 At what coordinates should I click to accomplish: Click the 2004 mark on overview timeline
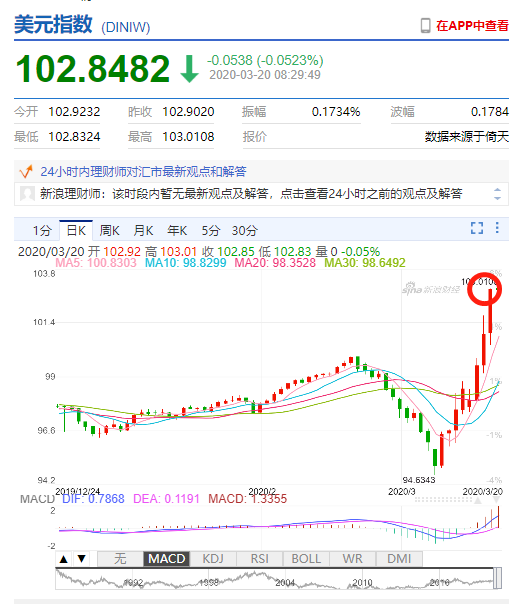[x=285, y=583]
